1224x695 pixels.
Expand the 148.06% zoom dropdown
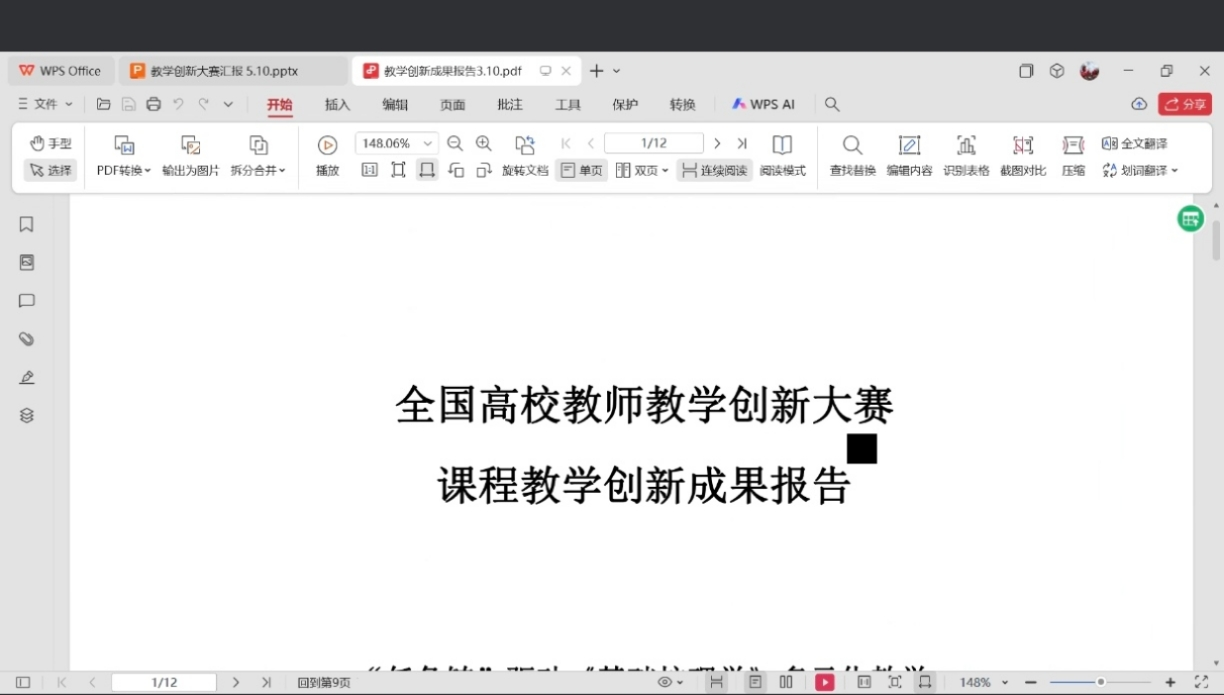(428, 144)
